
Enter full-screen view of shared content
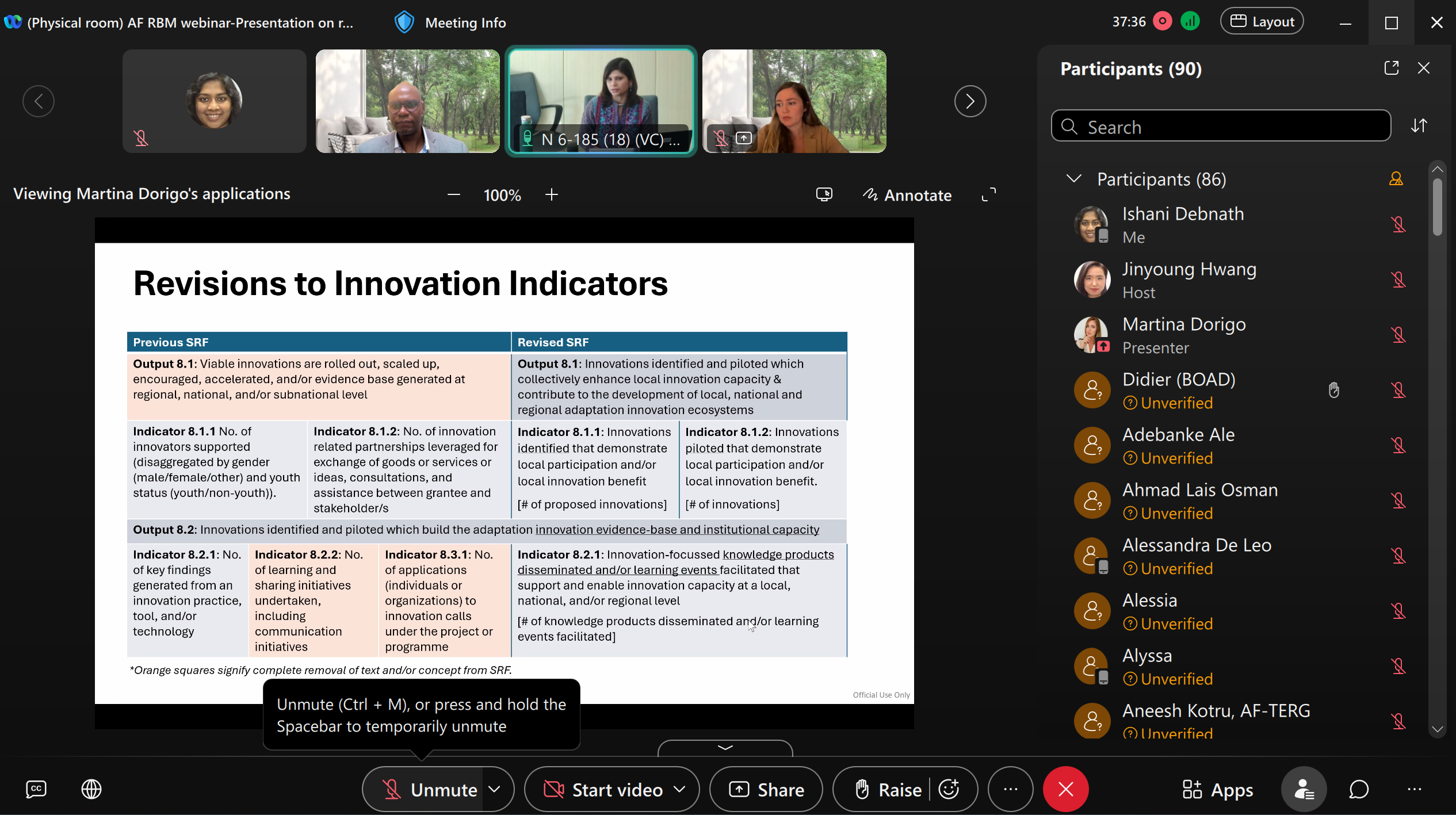(988, 195)
